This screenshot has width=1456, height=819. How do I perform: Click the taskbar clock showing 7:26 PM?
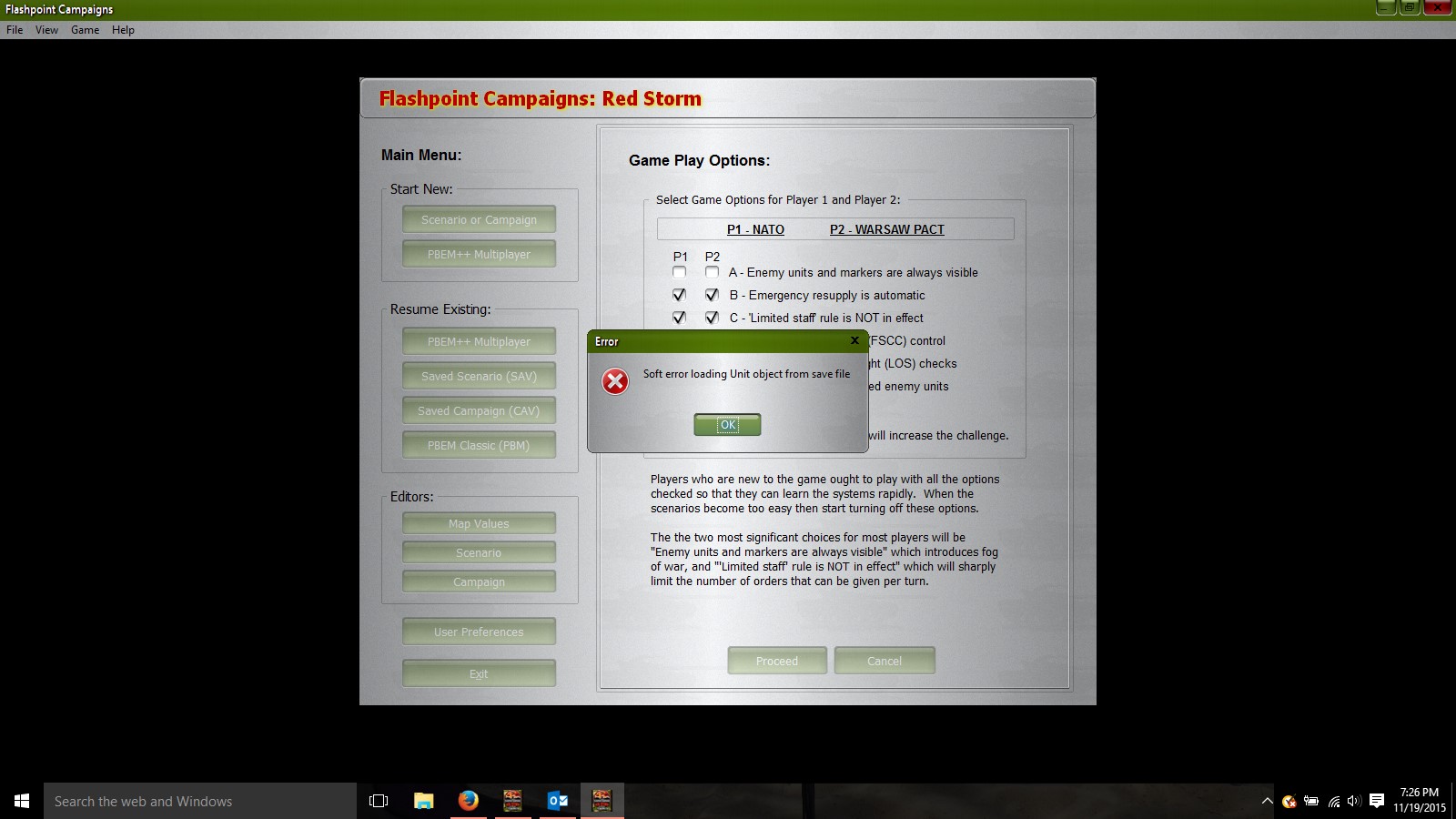click(1420, 800)
